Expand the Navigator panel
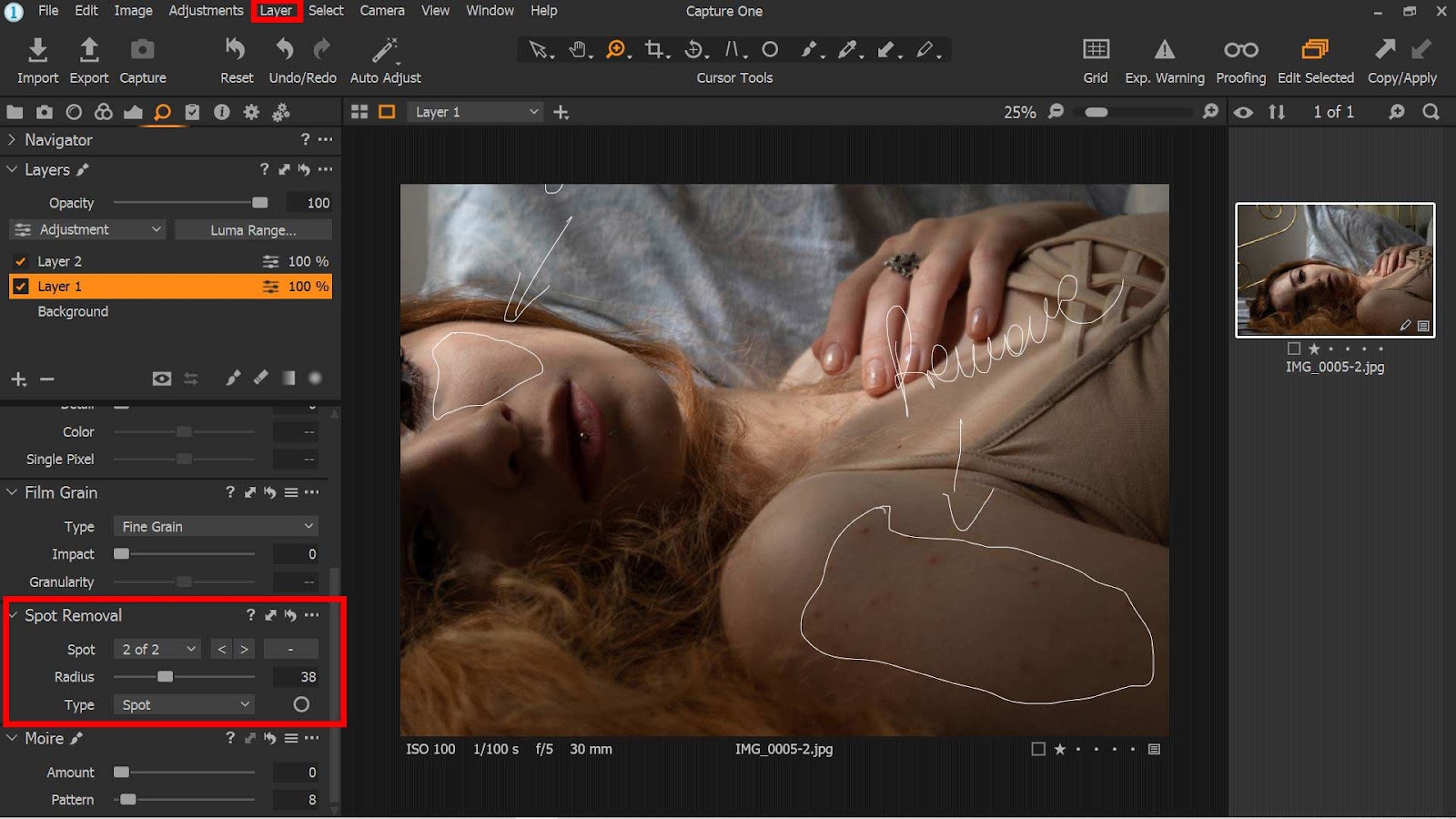This screenshot has width=1456, height=819. click(12, 140)
